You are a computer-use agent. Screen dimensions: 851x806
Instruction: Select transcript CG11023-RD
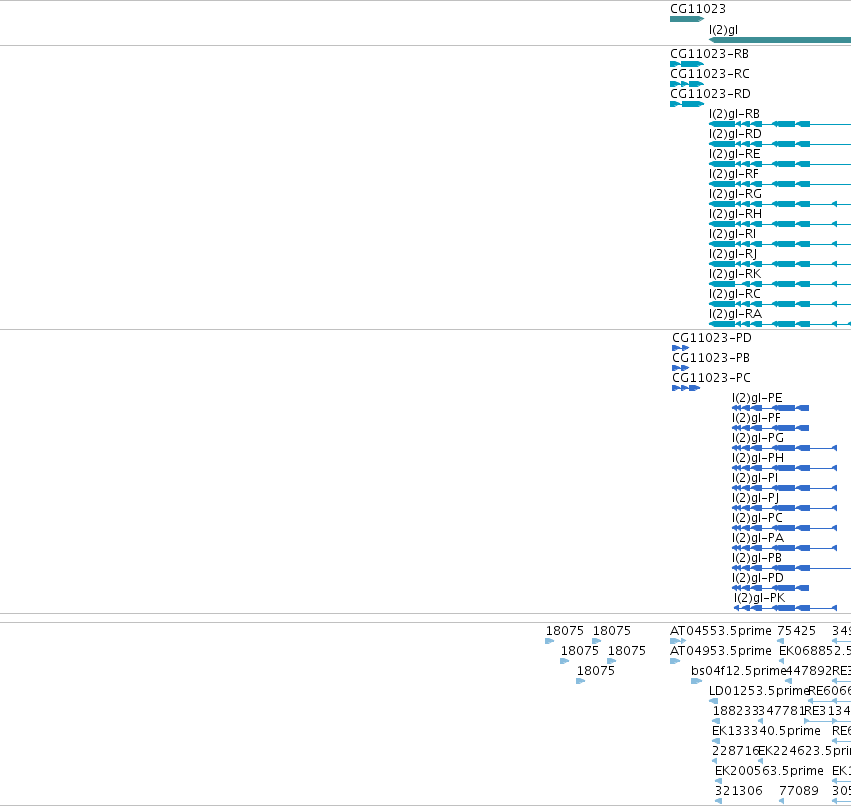pyautogui.click(x=687, y=104)
